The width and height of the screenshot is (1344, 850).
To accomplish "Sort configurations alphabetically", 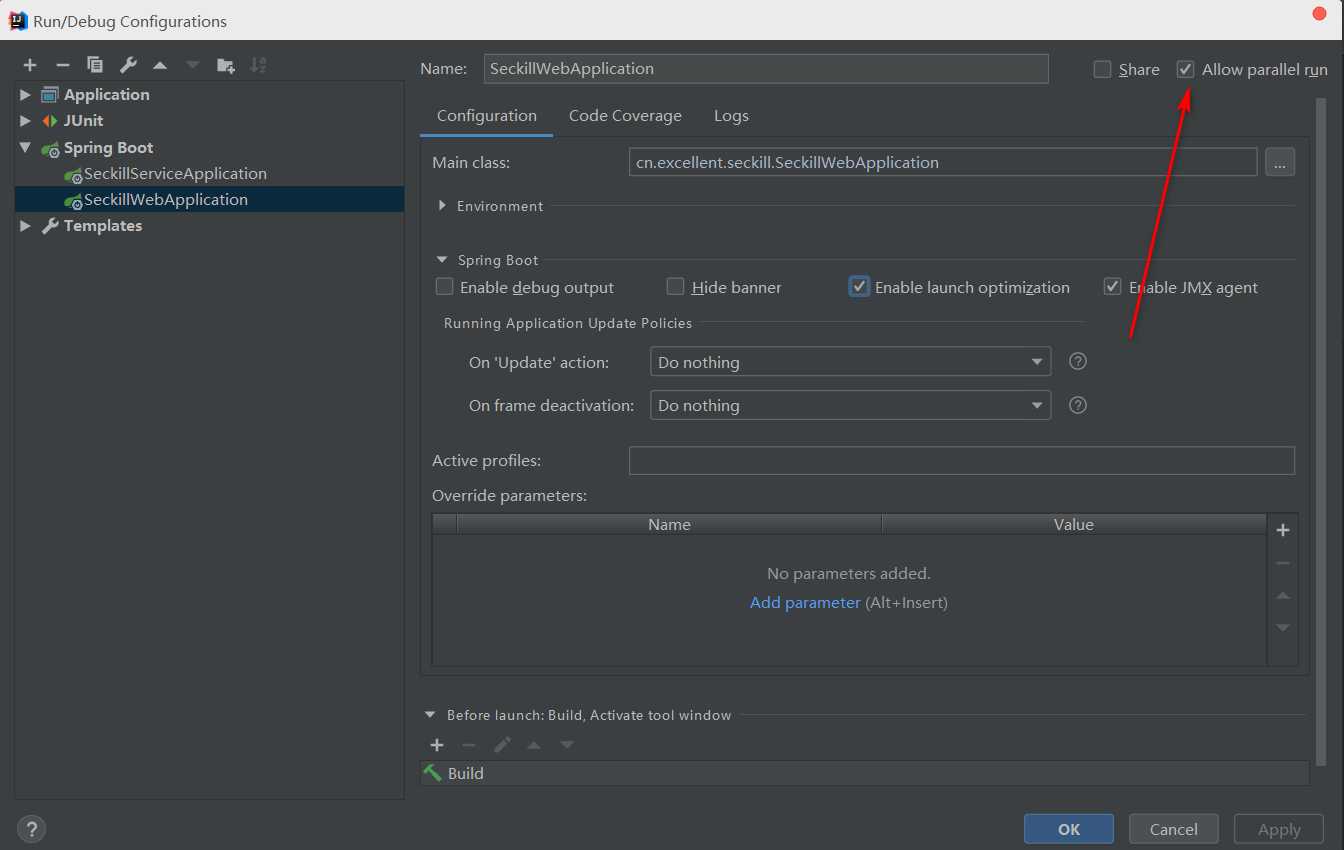I will point(258,65).
